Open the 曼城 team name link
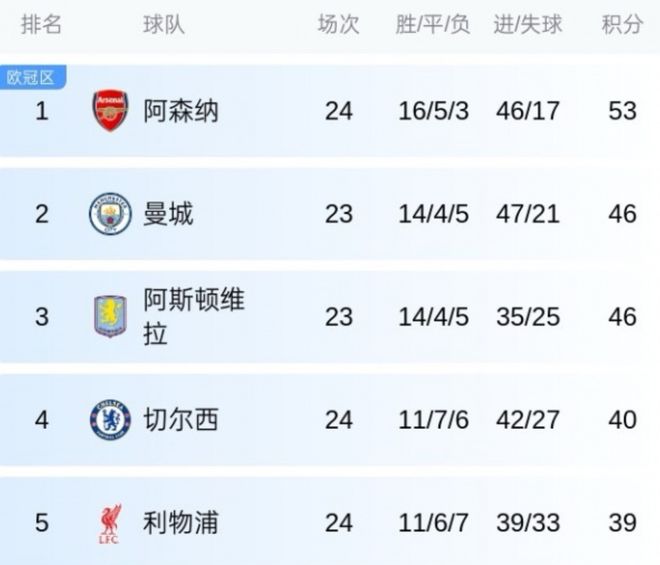Screen dimensions: 660x565 click(168, 213)
